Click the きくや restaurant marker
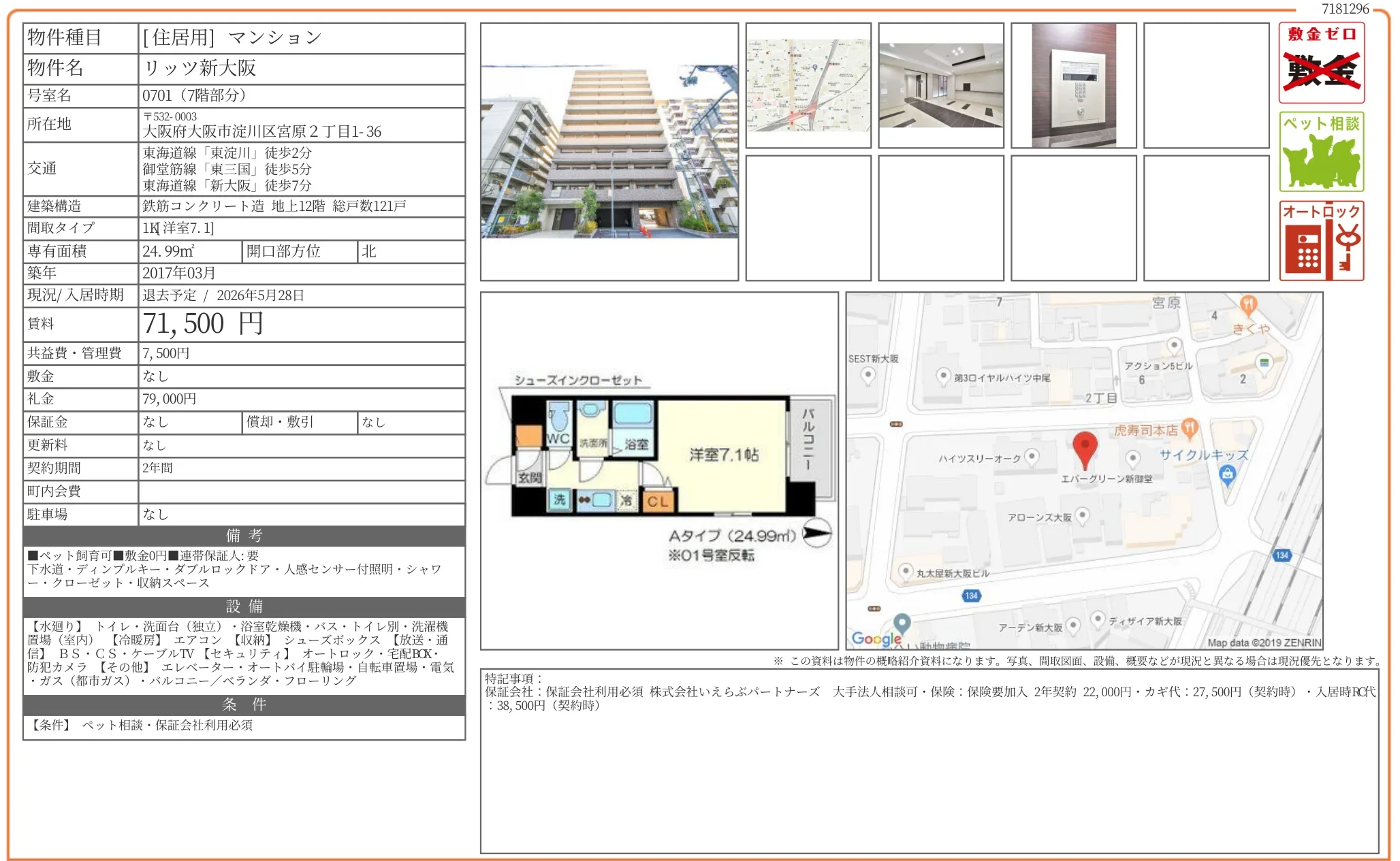The height and width of the screenshot is (861, 1400). 1248,304
